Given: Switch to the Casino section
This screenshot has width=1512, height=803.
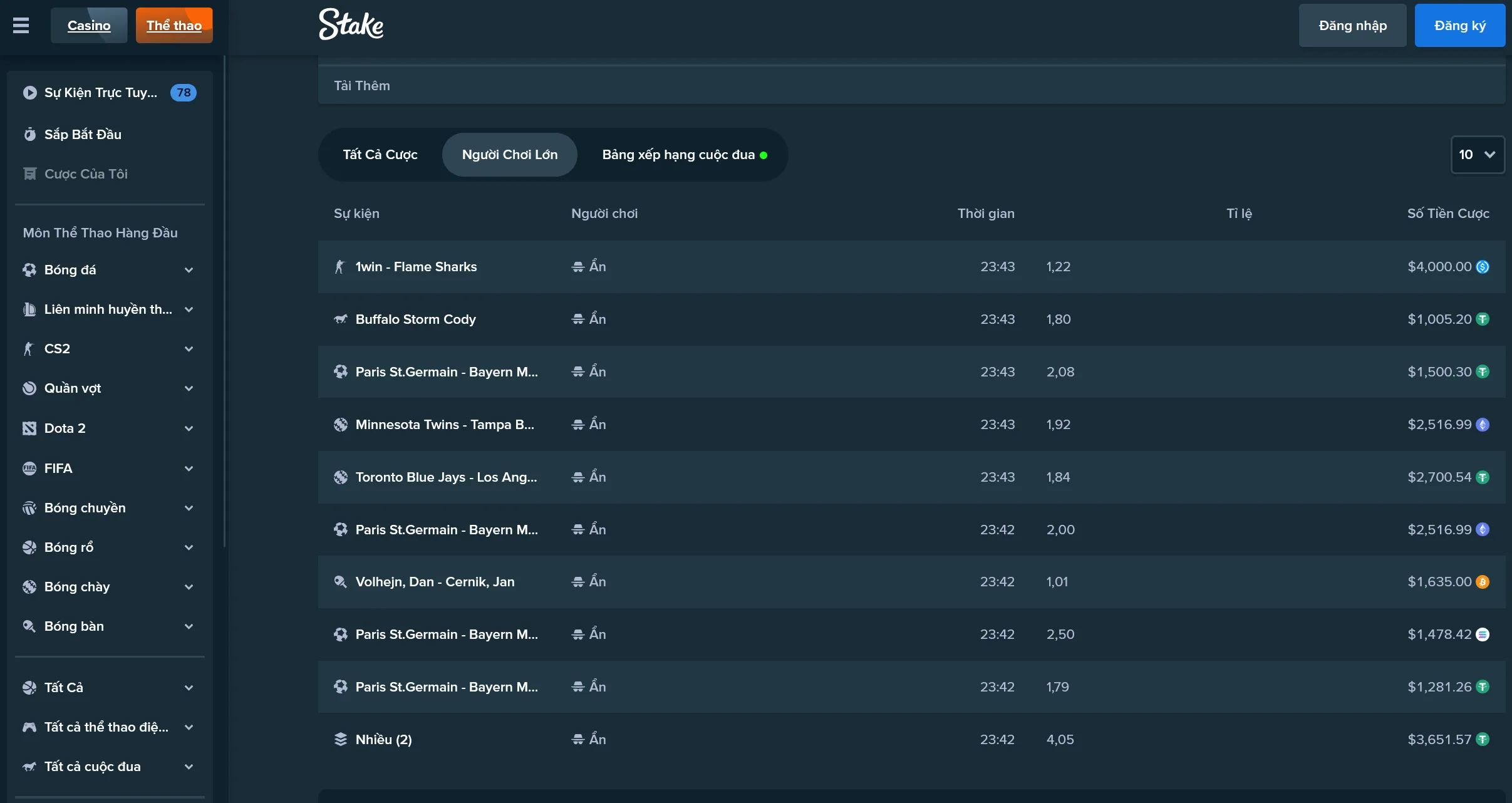Looking at the screenshot, I should 89,26.
